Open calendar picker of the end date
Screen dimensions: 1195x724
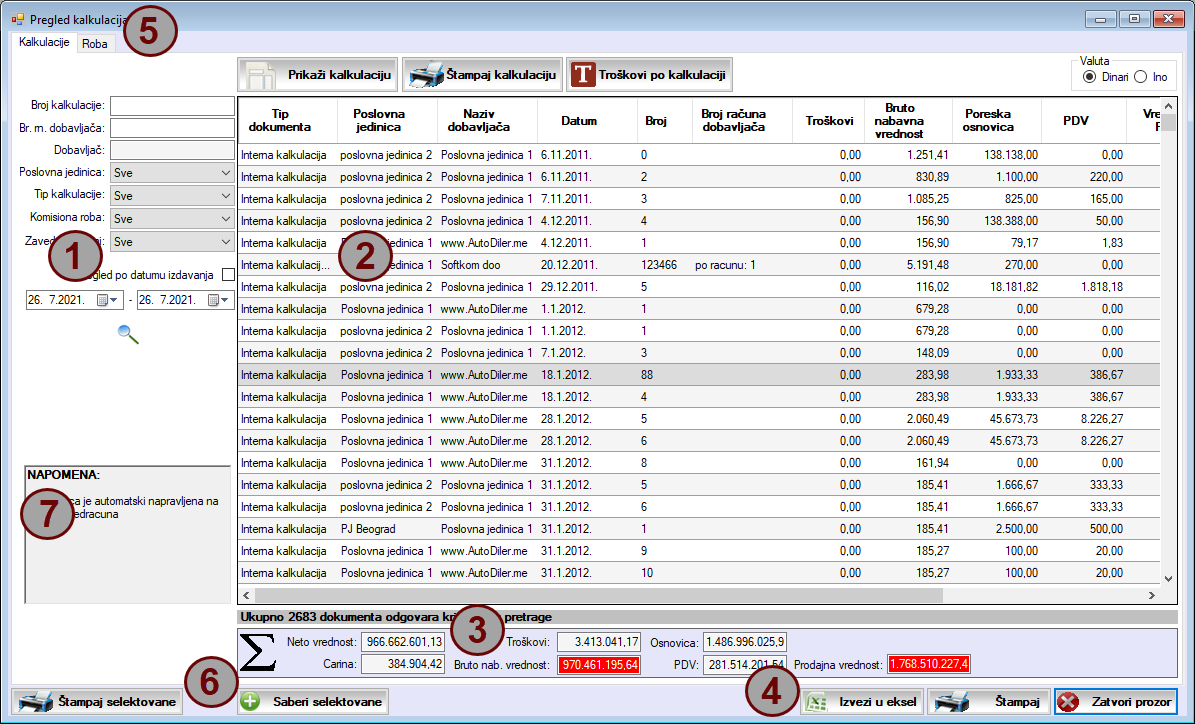[x=219, y=300]
